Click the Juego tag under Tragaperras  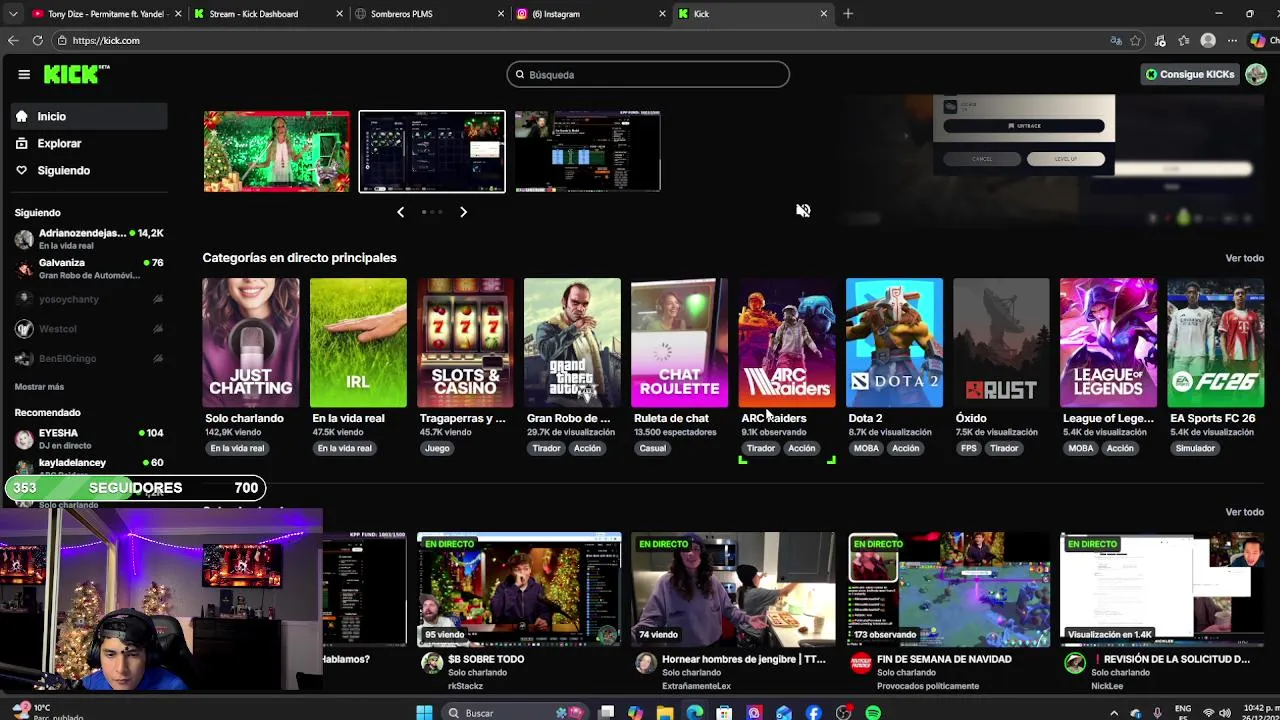(x=437, y=448)
